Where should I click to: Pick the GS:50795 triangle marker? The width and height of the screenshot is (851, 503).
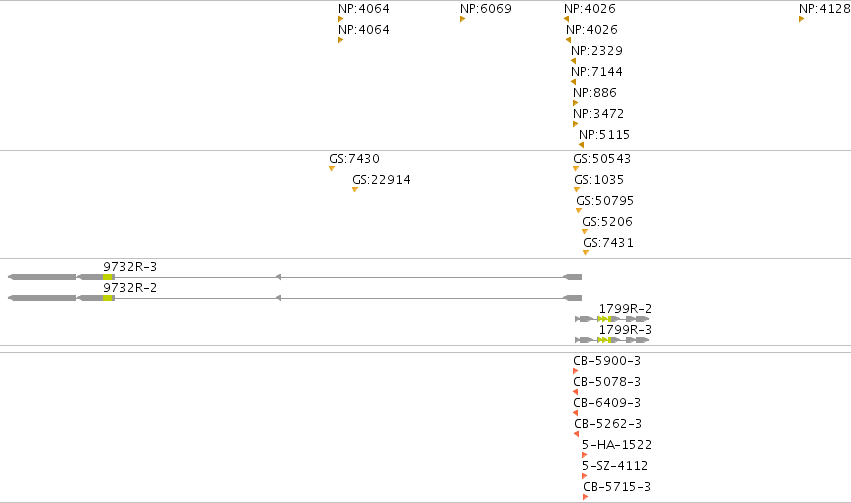pyautogui.click(x=579, y=211)
